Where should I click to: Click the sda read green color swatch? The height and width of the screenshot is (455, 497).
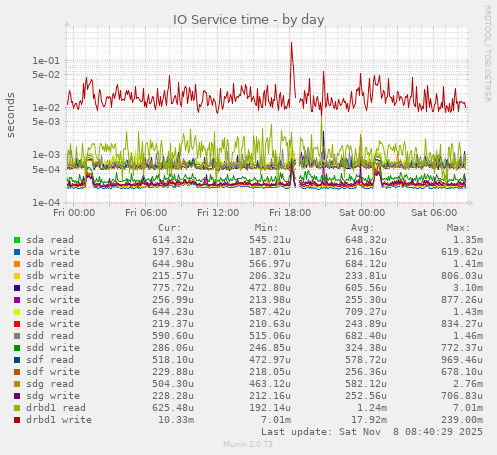tap(17, 240)
